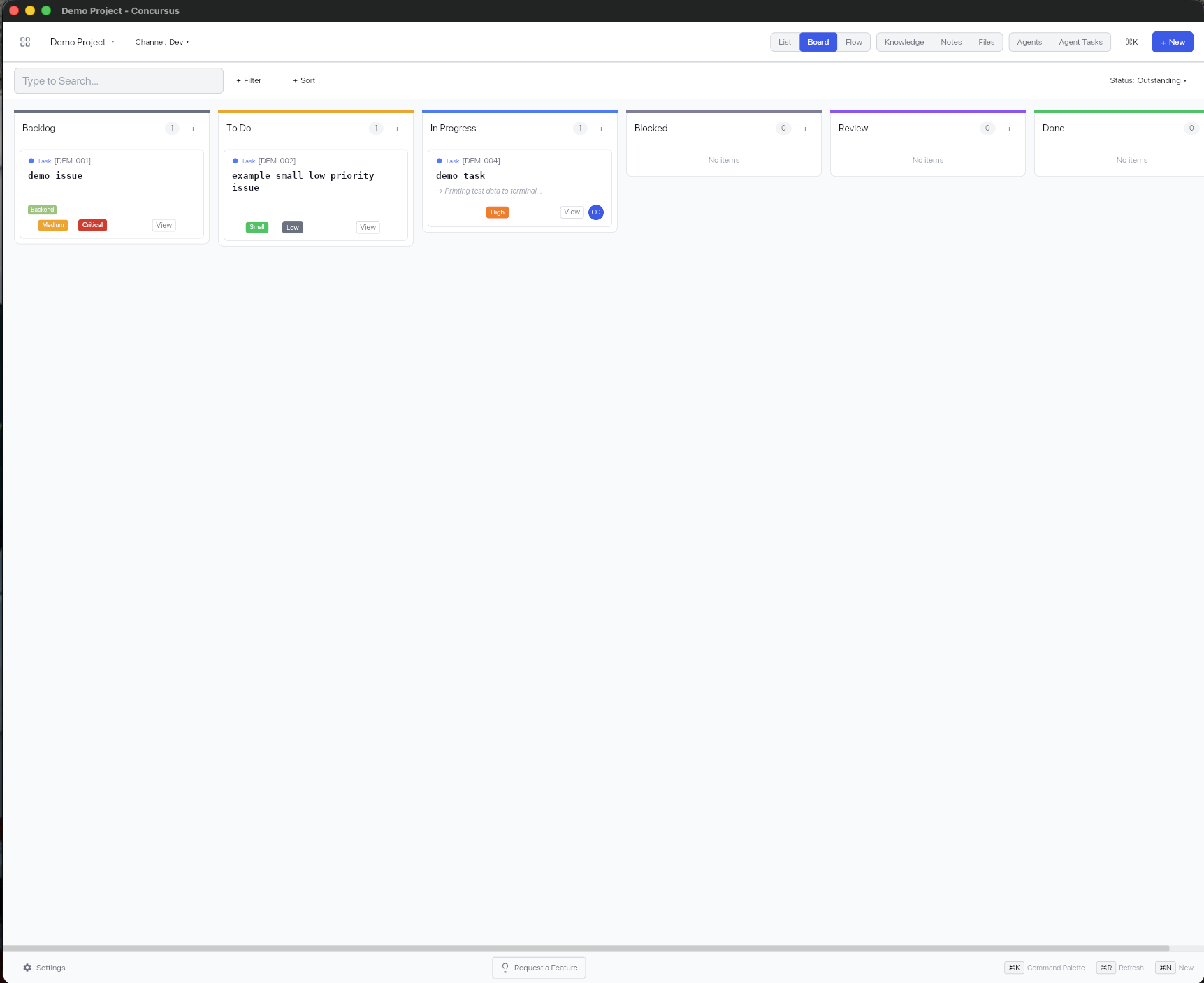Click inside the search field

coord(118,80)
